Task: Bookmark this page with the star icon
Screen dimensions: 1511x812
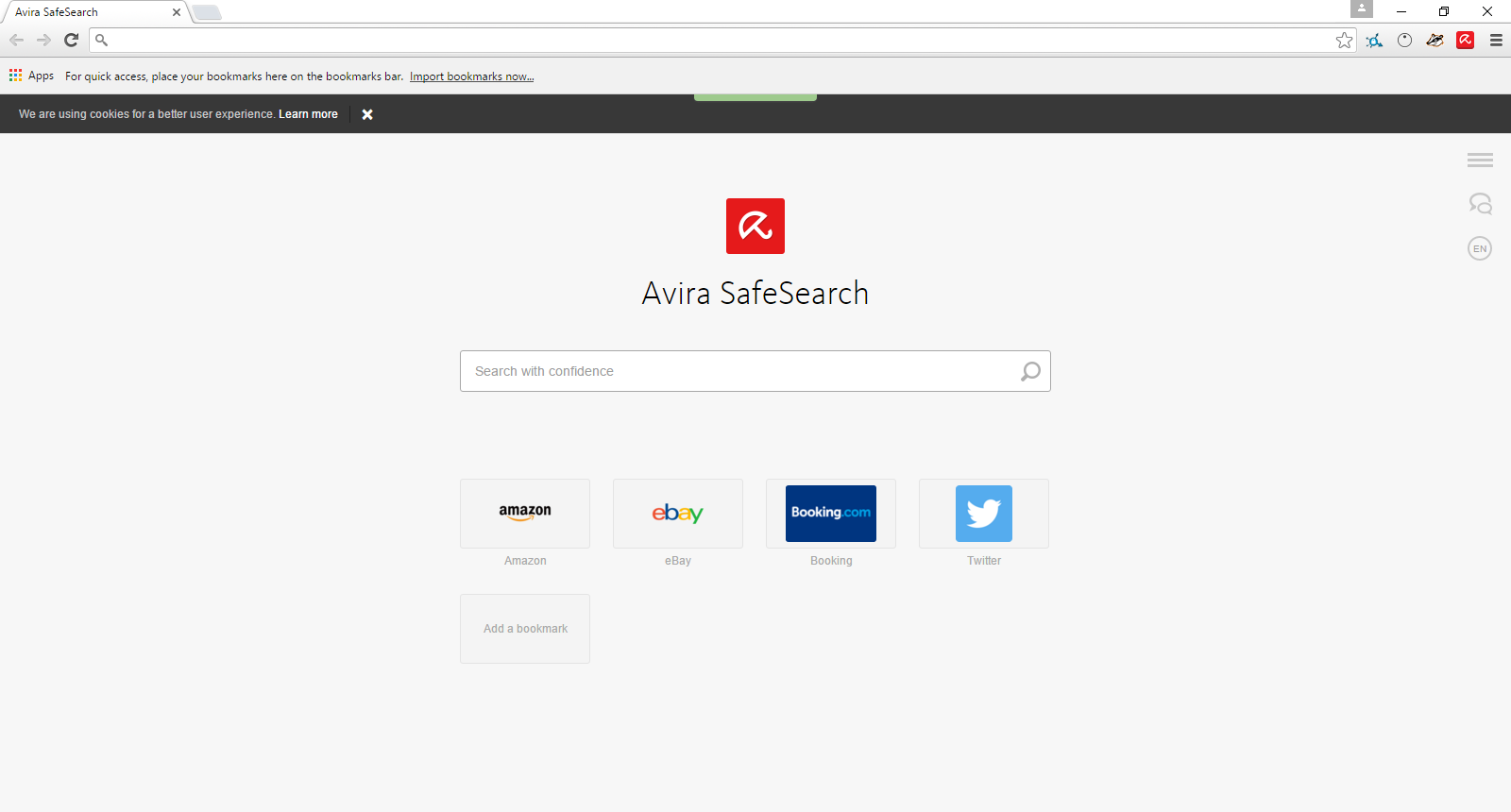Action: click(x=1345, y=40)
